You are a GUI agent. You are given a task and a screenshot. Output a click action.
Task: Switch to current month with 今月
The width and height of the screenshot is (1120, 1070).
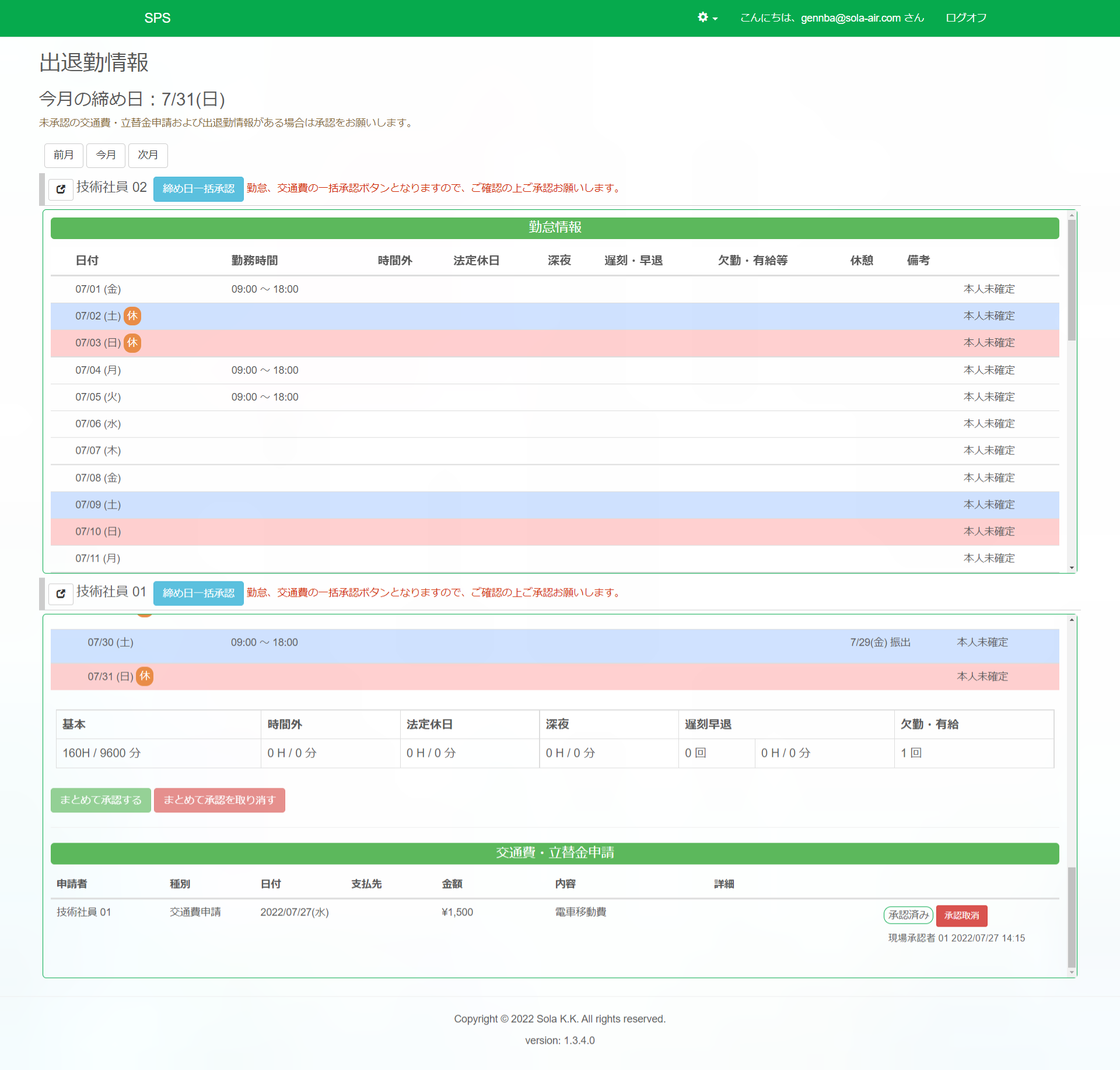(106, 155)
